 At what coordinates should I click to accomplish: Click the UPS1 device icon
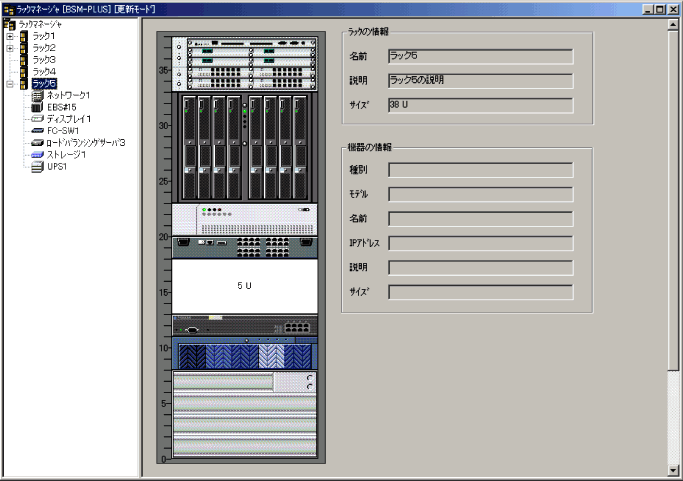point(38,167)
